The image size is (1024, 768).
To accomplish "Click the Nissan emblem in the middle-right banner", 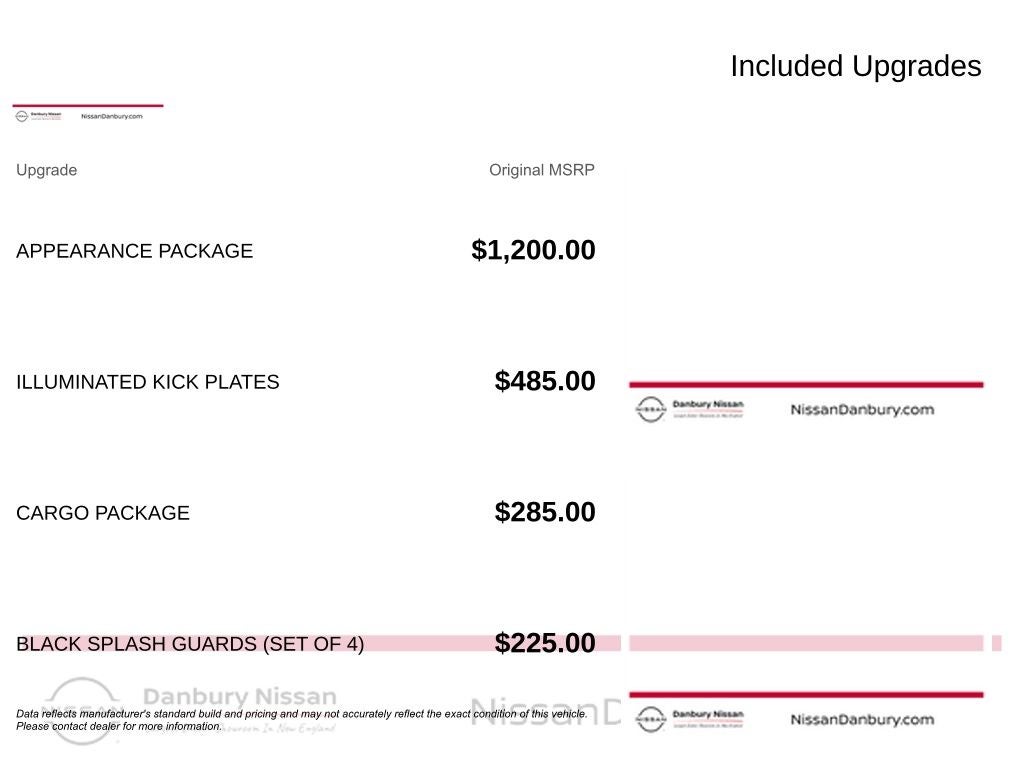I will coord(650,409).
